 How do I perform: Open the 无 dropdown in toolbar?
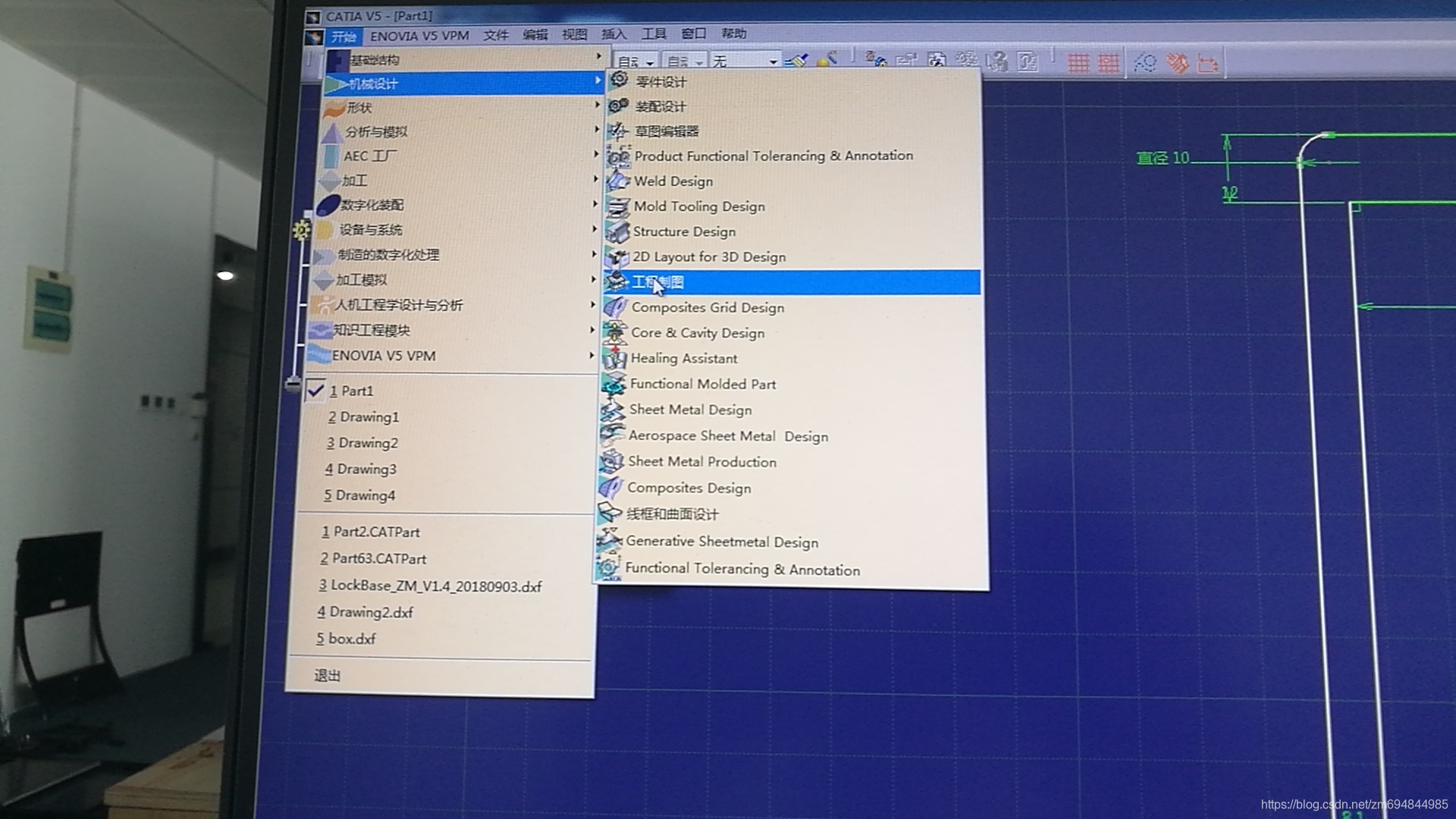coord(773,61)
